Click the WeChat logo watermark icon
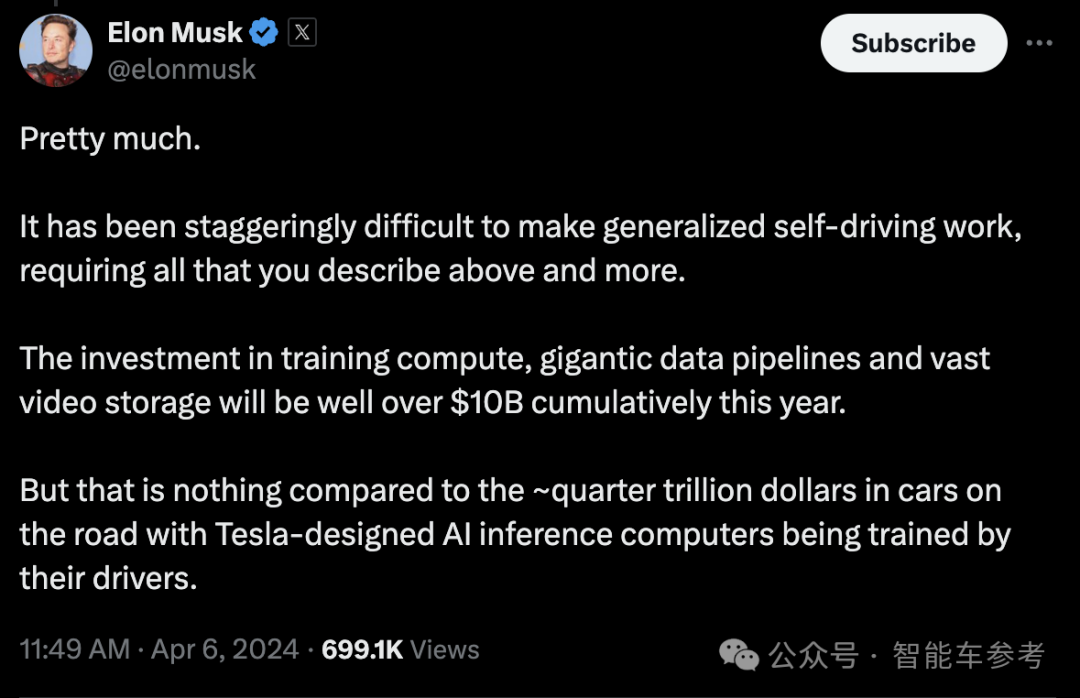Screen dimensions: 1080x698 click(740, 656)
